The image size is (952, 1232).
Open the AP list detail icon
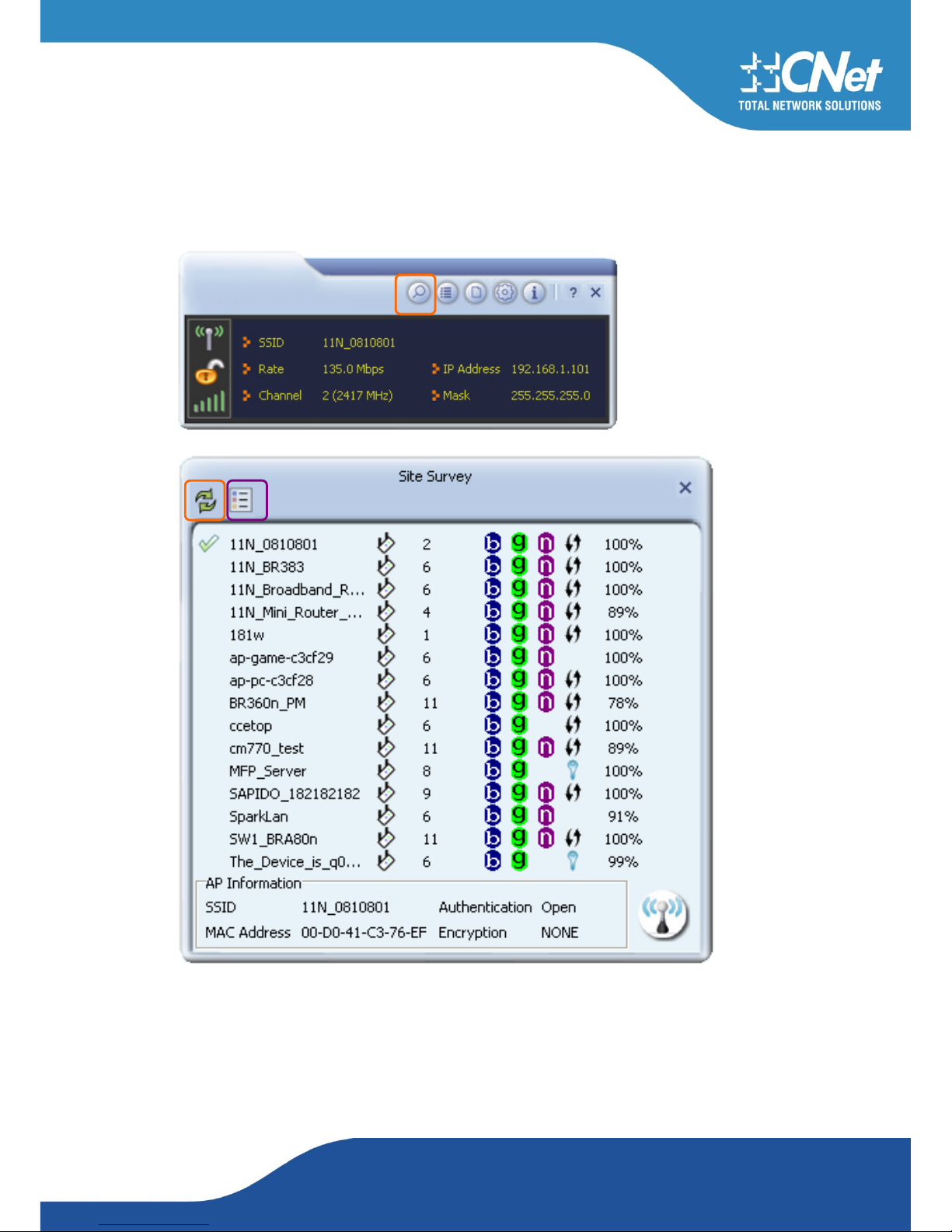pos(242,501)
